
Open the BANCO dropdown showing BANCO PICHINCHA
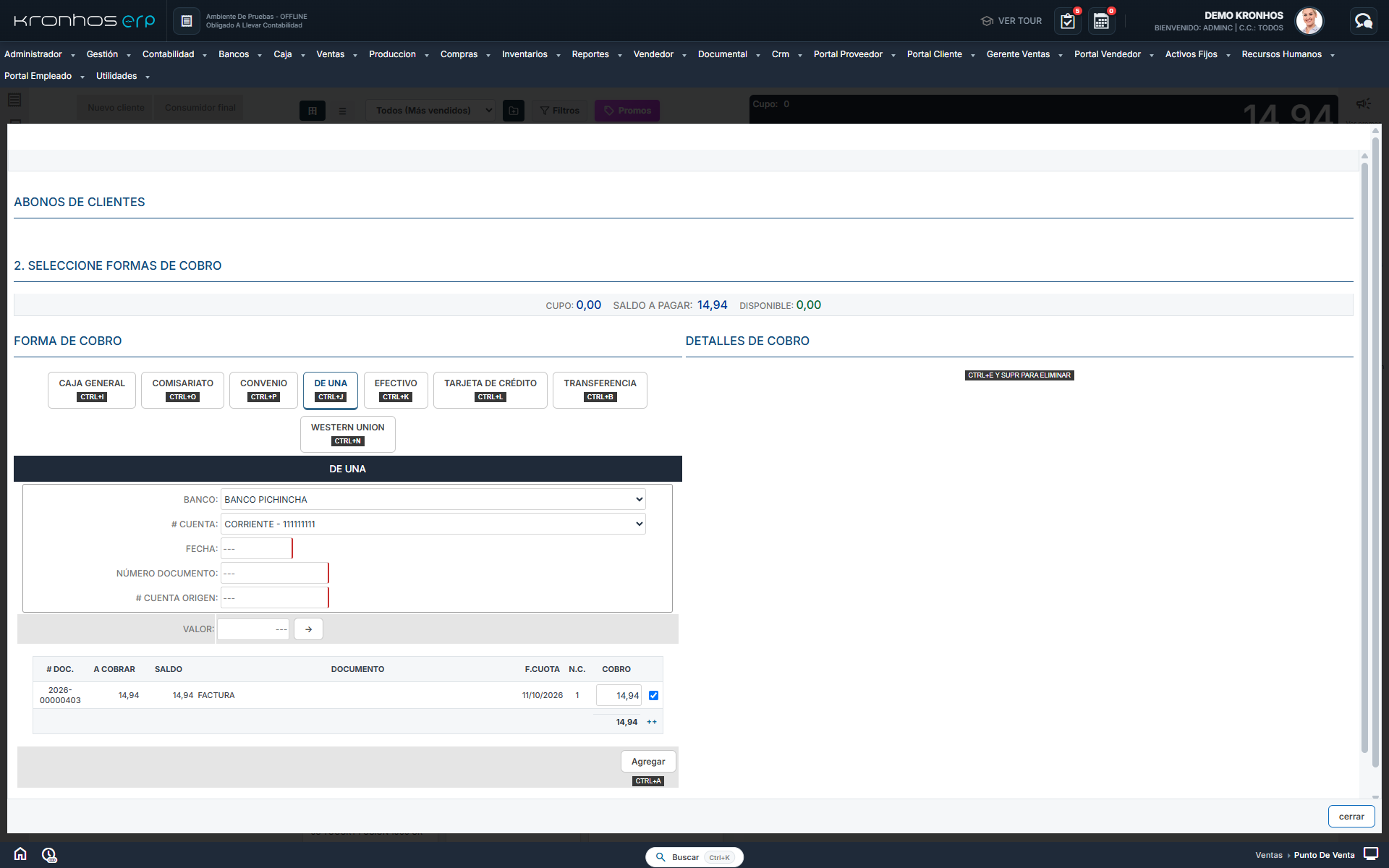433,499
